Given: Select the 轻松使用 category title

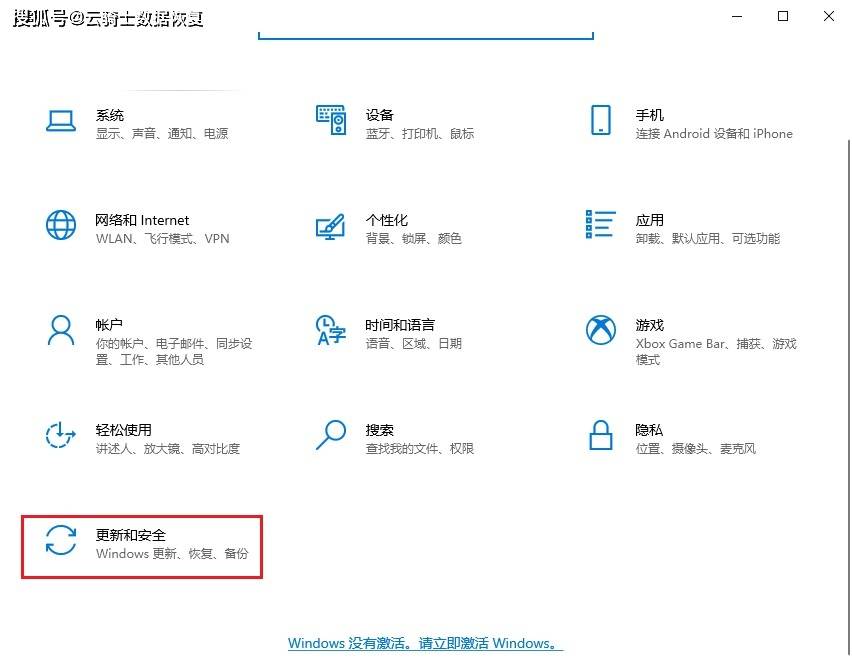Looking at the screenshot, I should [123, 430].
